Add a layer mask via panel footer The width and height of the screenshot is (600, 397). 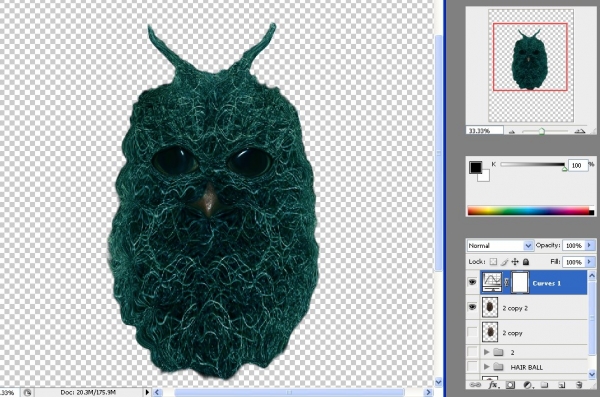[510, 385]
